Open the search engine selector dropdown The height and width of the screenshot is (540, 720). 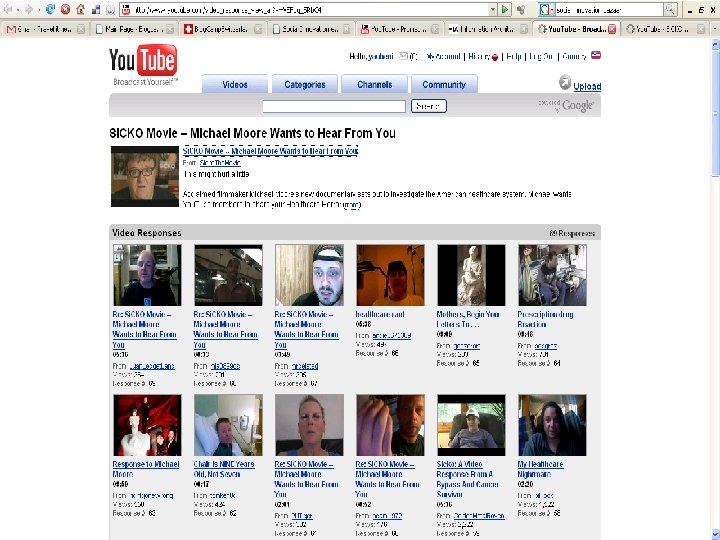pos(545,9)
